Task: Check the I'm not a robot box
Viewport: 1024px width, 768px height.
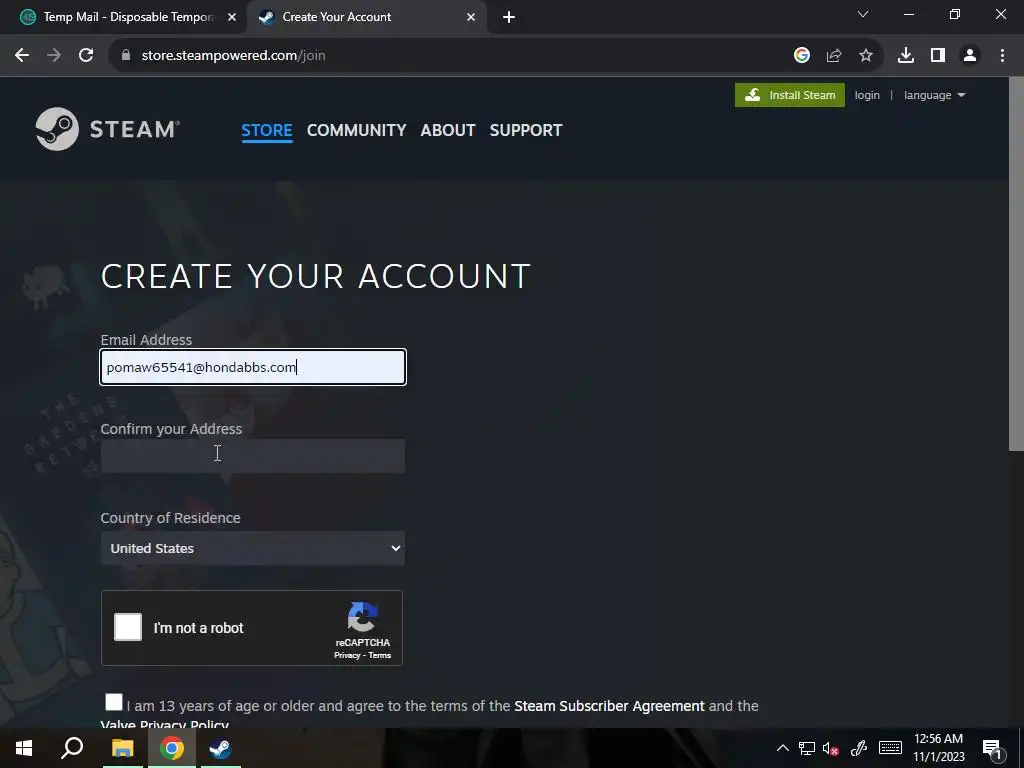Action: click(x=128, y=627)
